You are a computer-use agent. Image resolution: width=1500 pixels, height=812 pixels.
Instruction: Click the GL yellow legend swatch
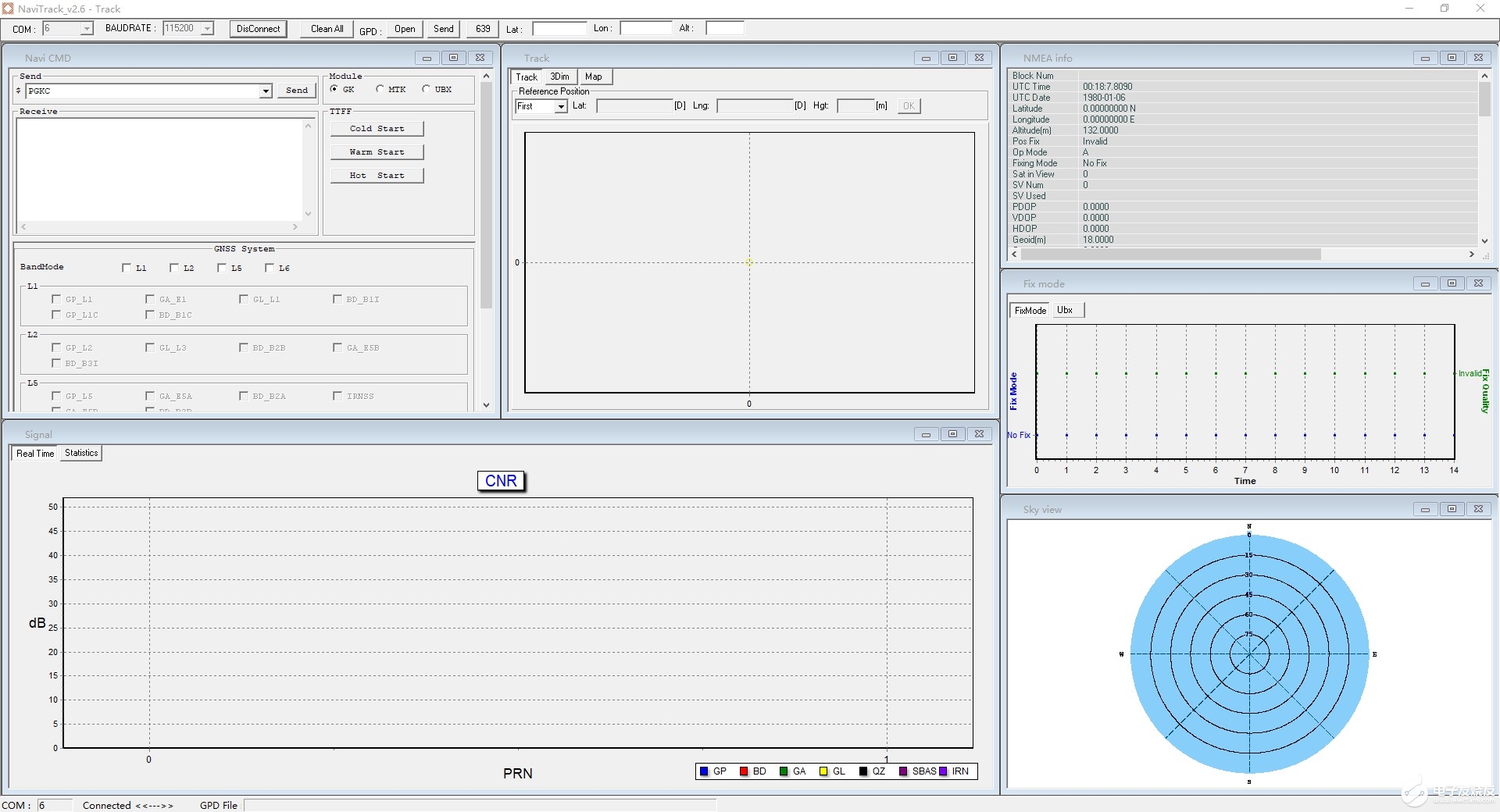[x=823, y=771]
